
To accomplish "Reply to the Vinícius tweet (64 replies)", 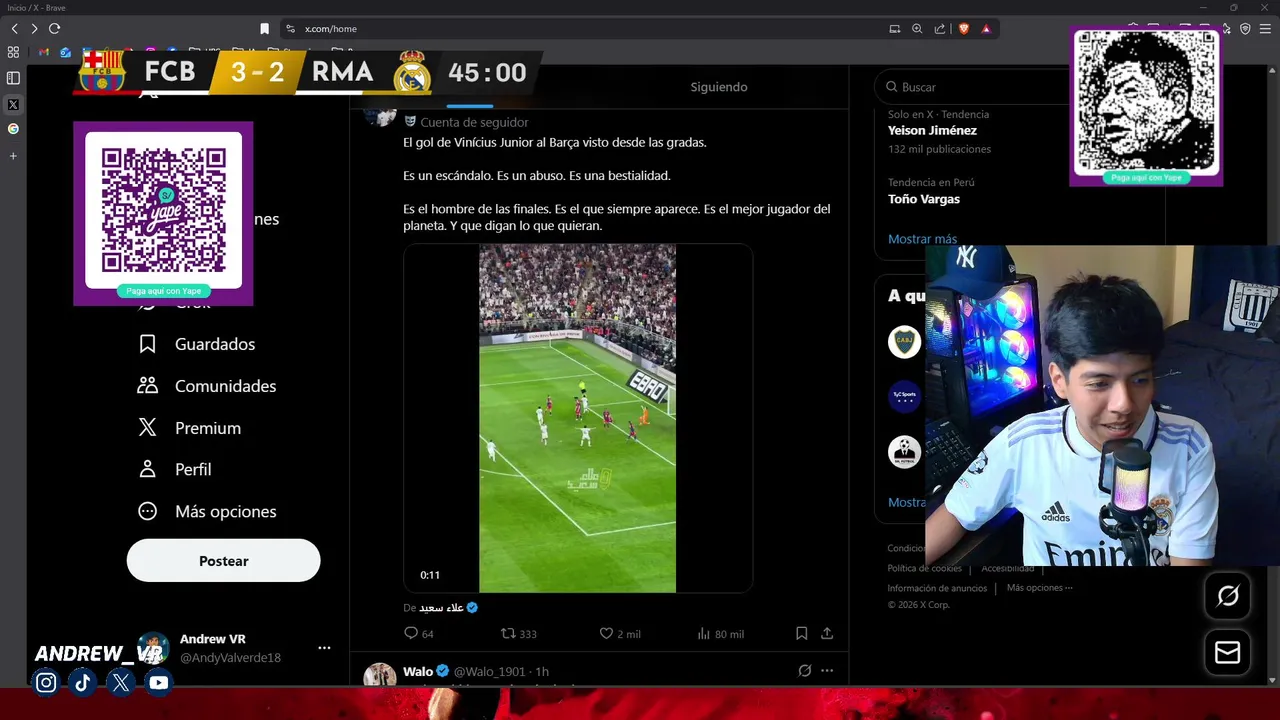I will pyautogui.click(x=418, y=634).
